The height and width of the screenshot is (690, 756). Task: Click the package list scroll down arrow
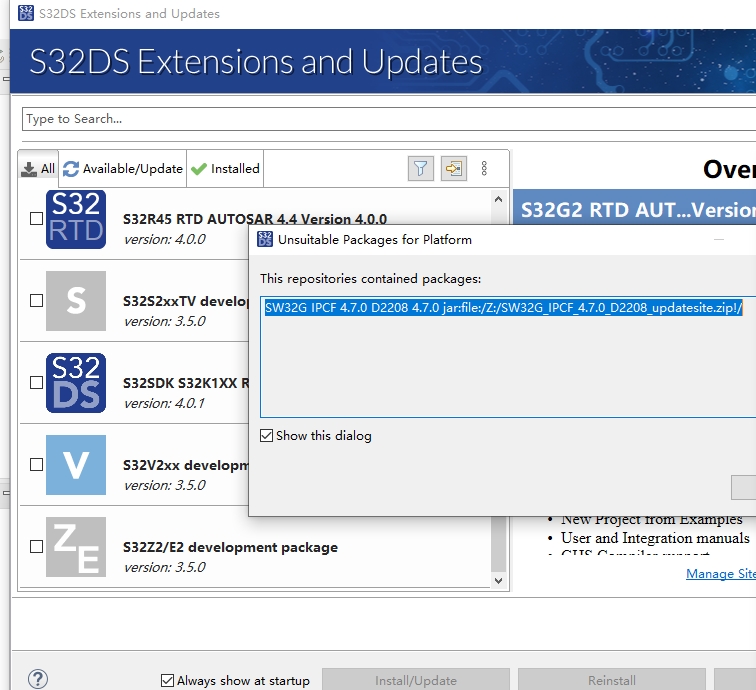499,581
